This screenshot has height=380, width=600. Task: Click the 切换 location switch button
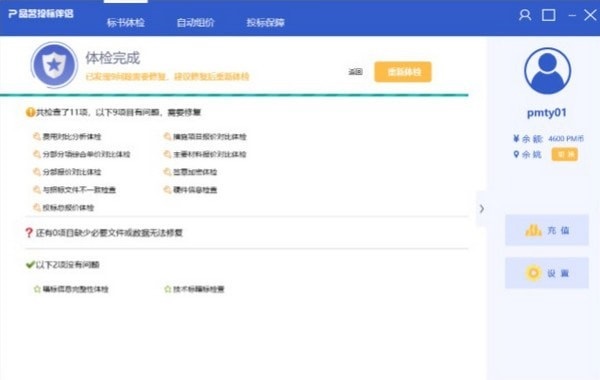[565, 154]
